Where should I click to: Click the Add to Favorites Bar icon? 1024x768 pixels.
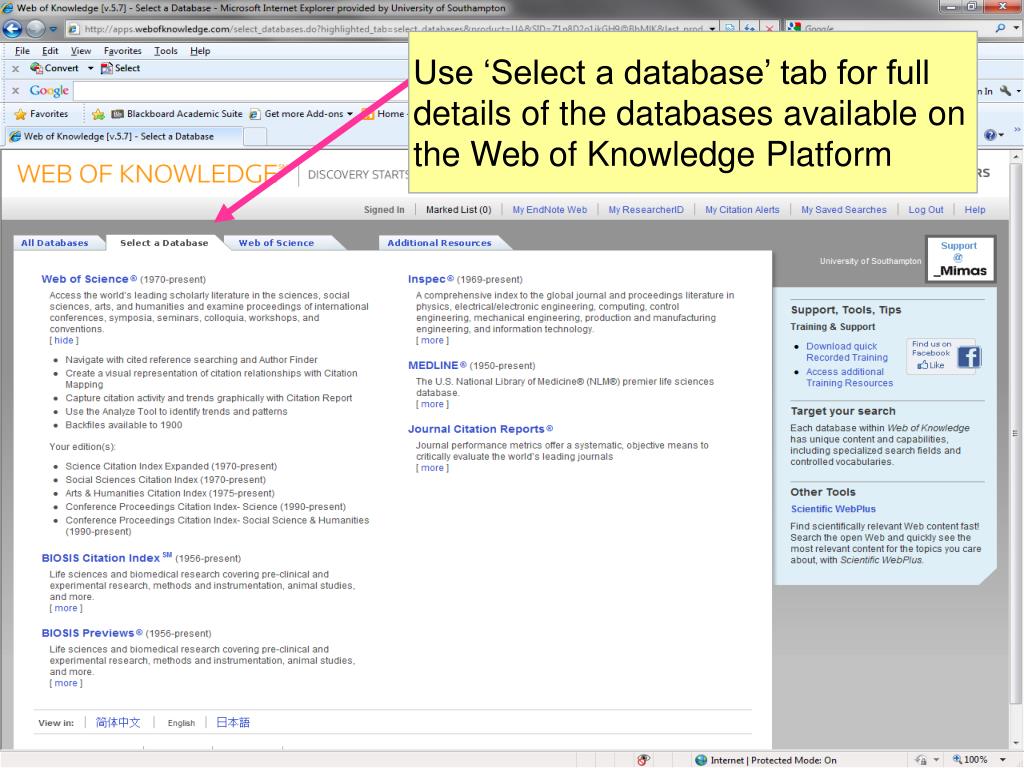point(99,114)
